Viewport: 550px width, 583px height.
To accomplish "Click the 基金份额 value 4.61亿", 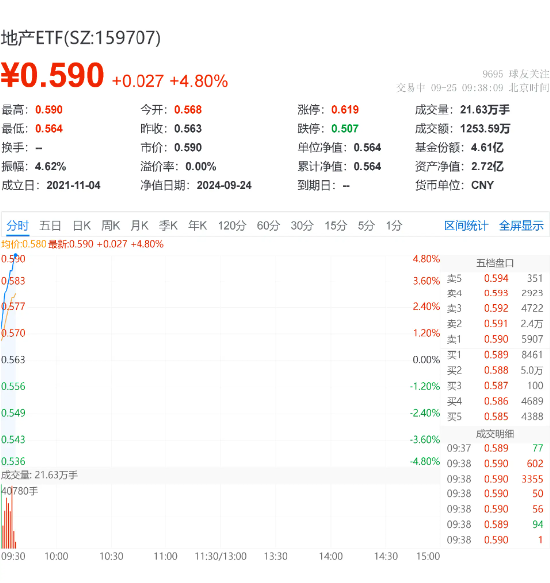I will pos(487,148).
